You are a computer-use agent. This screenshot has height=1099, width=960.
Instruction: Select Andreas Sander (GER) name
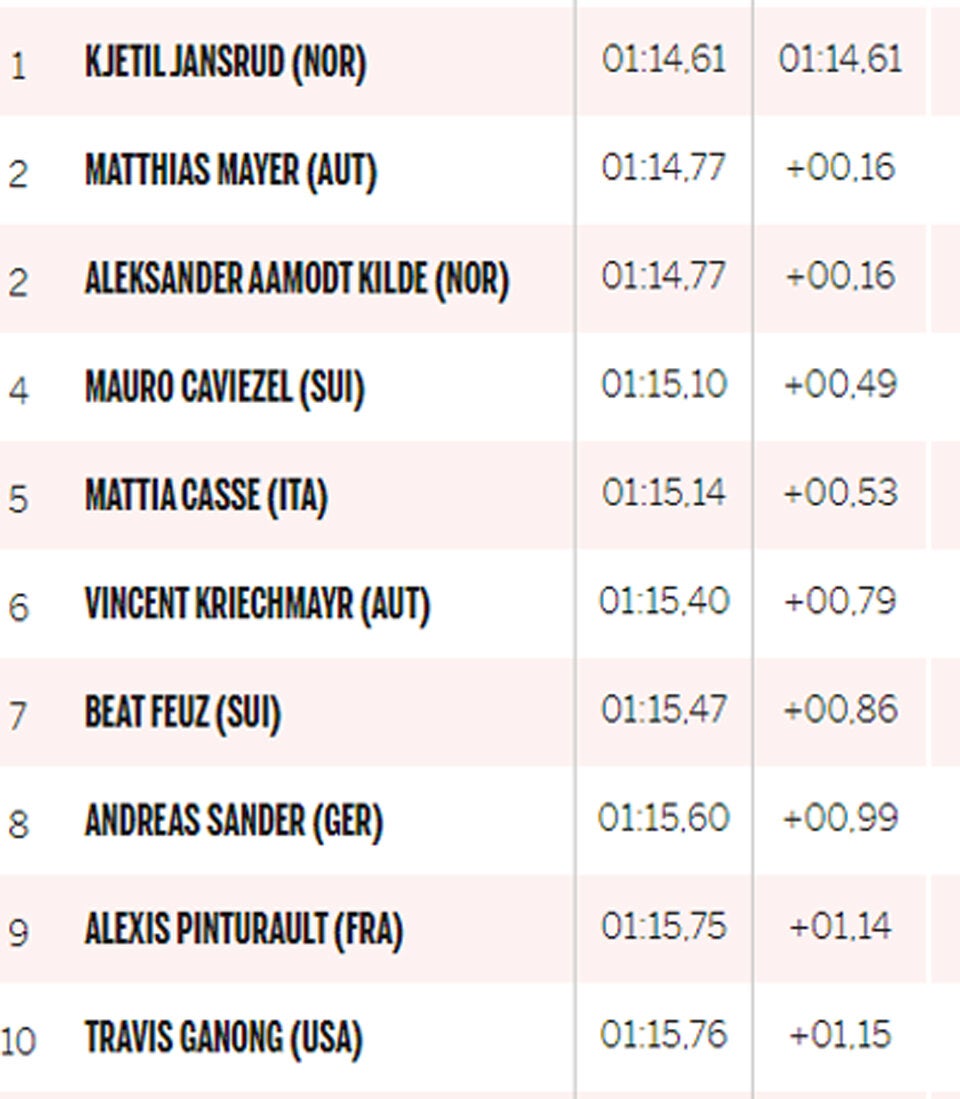[x=233, y=821]
